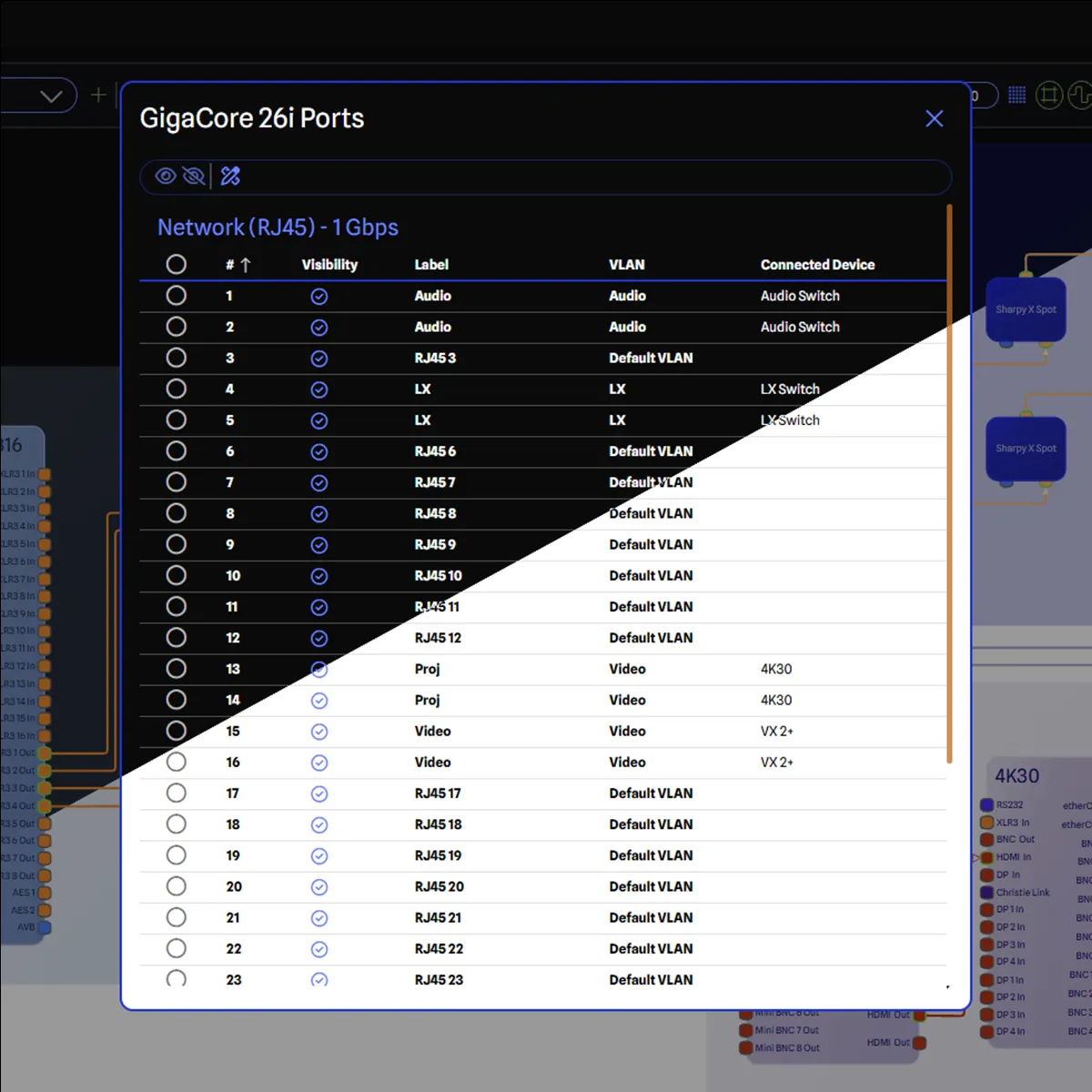Sort by port number column arrow
The image size is (1092, 1092).
pyautogui.click(x=245, y=265)
